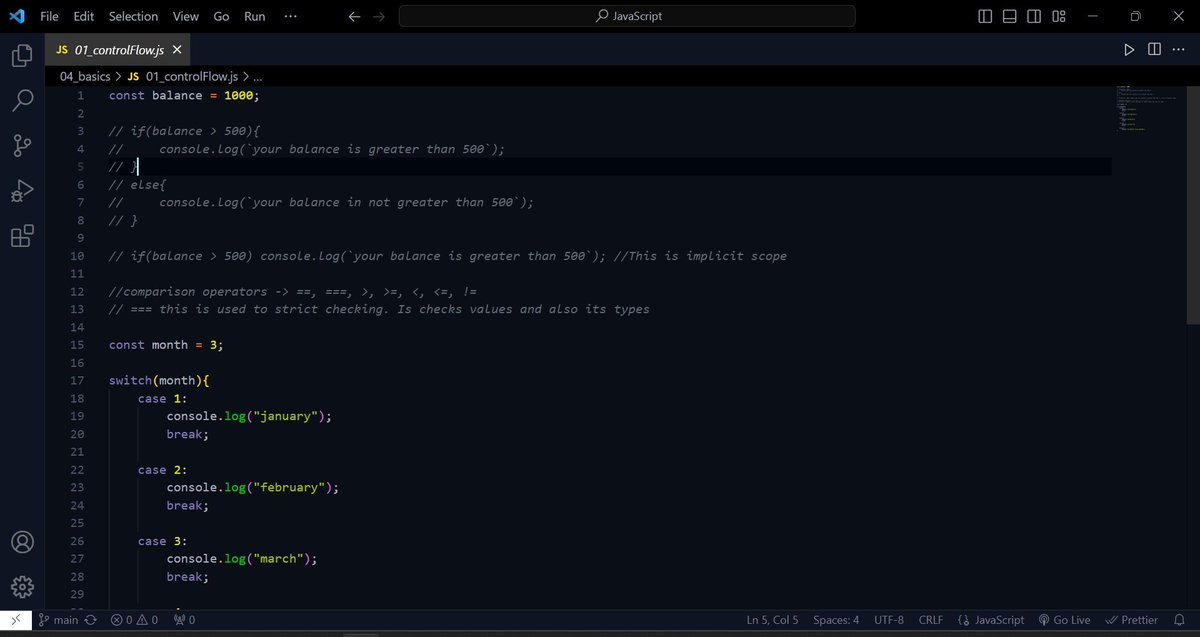Open the Go menu

[x=221, y=16]
